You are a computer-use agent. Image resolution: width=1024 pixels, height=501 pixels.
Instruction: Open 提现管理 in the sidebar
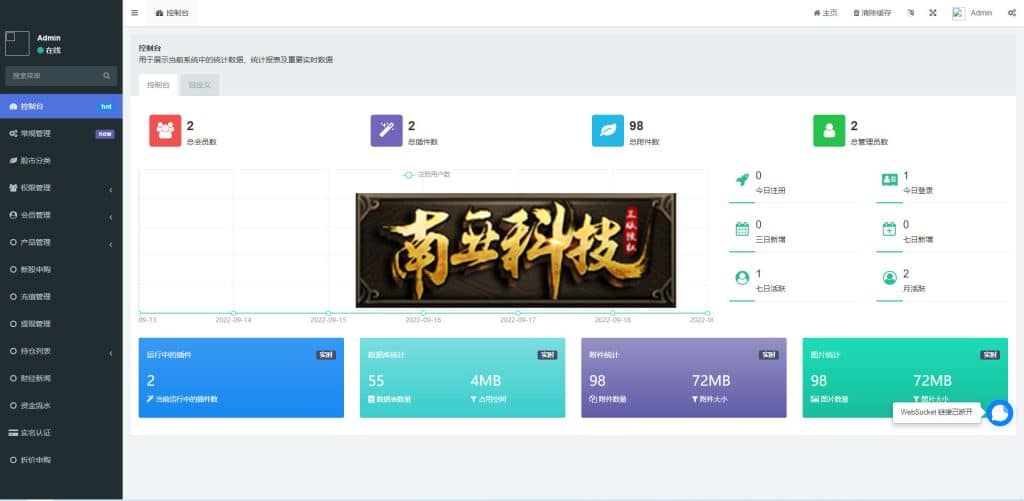point(61,324)
